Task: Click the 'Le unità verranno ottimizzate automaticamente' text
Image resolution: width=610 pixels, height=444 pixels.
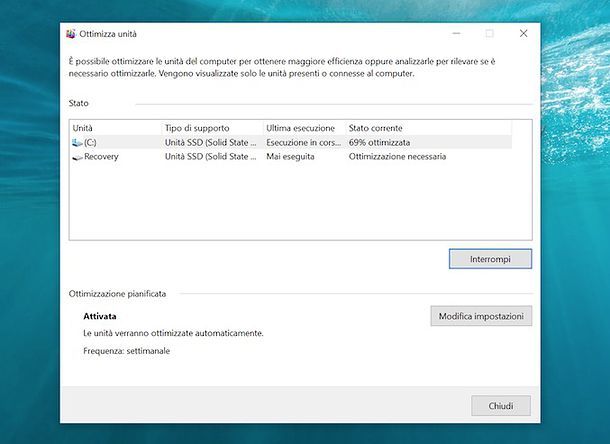Action: pyautogui.click(x=173, y=333)
